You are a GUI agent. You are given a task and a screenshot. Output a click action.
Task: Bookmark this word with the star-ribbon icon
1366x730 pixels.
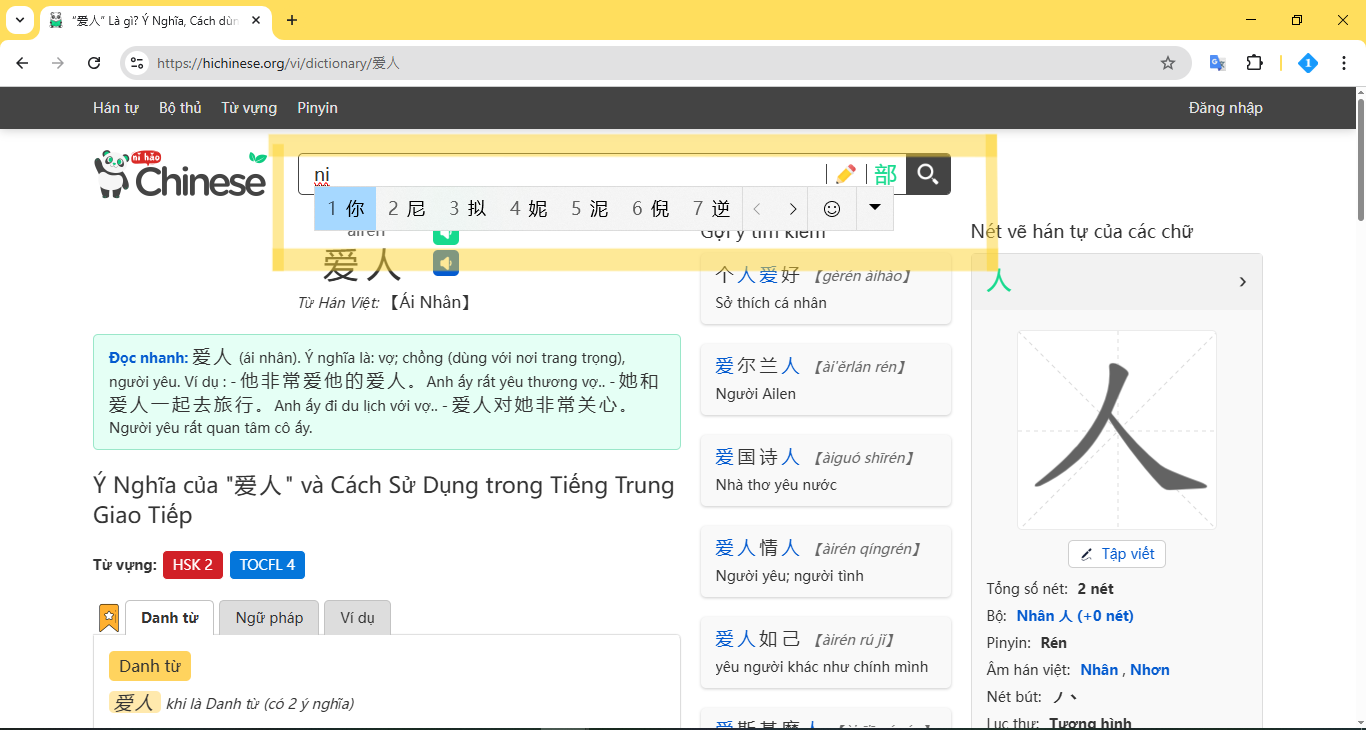coord(109,618)
